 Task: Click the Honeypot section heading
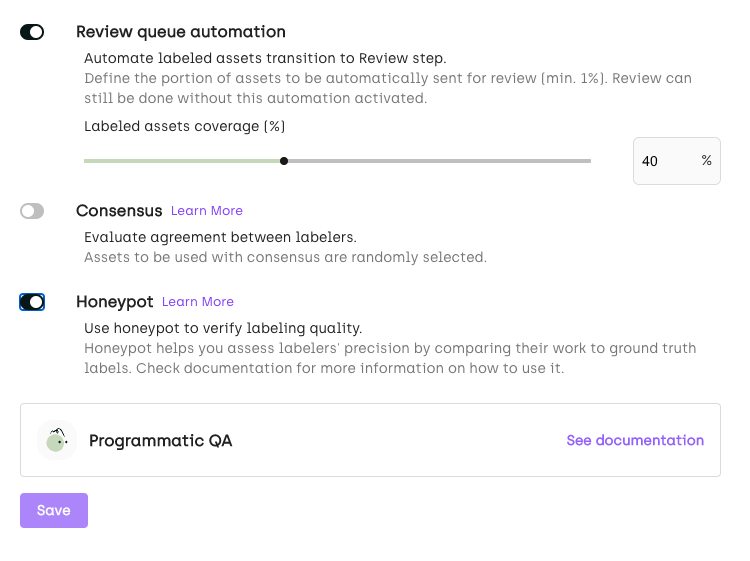coord(114,302)
